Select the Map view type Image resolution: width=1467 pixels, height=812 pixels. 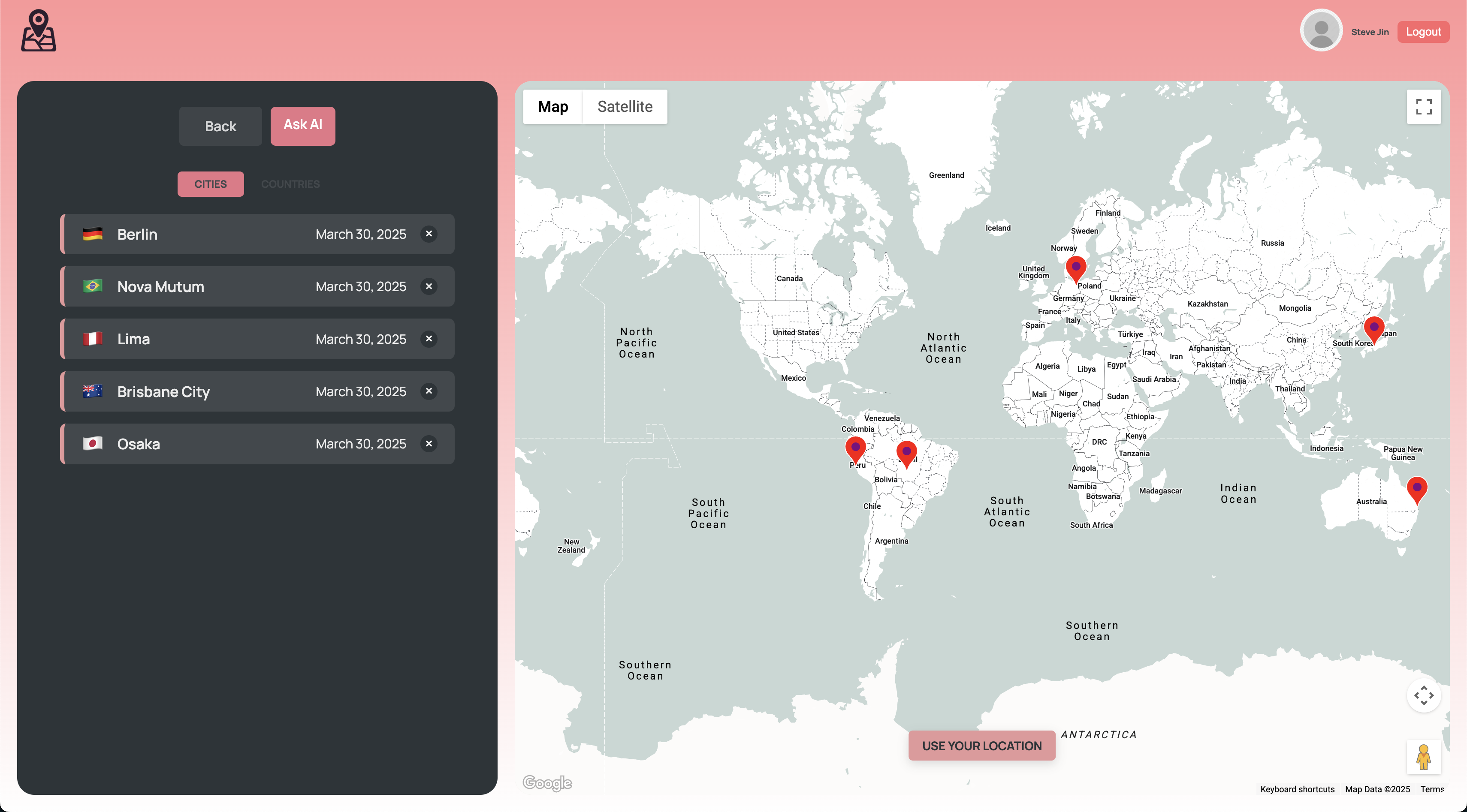[x=552, y=106]
